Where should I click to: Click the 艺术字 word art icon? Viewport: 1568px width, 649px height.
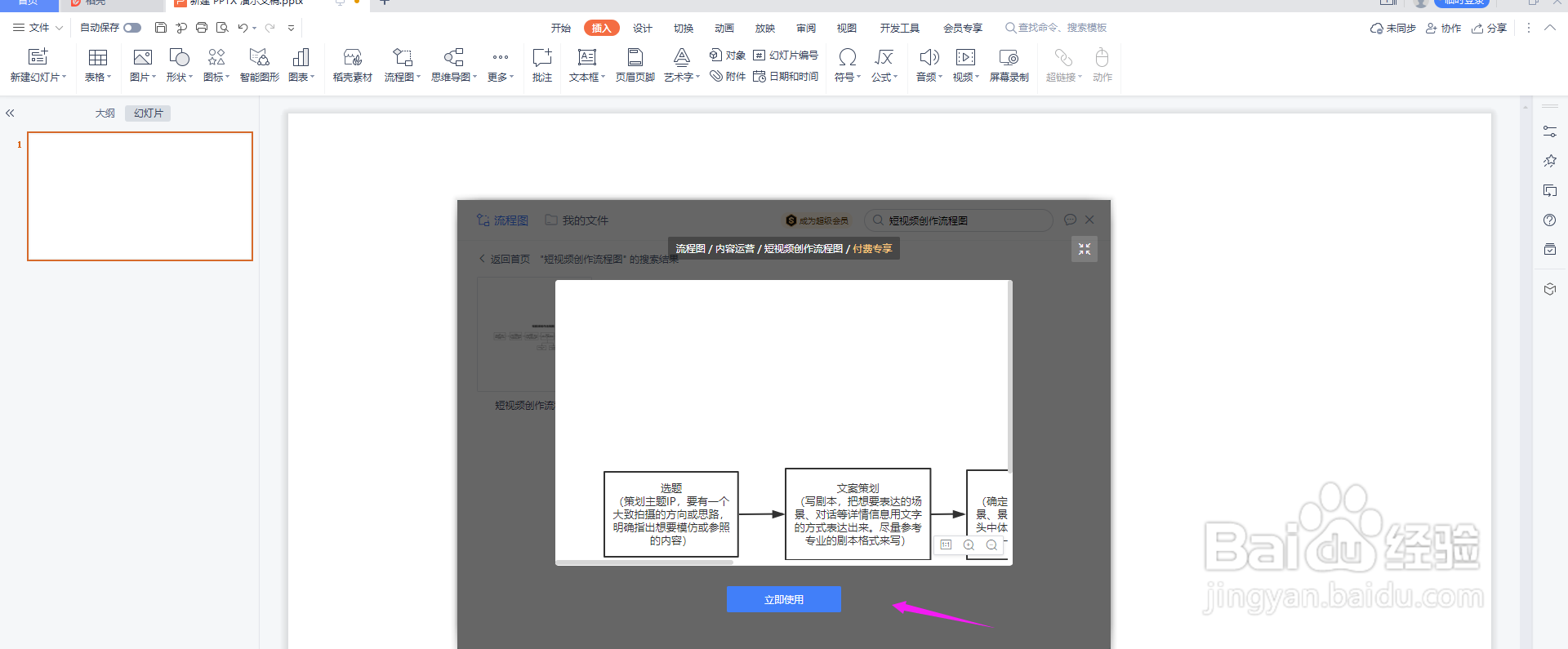pos(682,57)
